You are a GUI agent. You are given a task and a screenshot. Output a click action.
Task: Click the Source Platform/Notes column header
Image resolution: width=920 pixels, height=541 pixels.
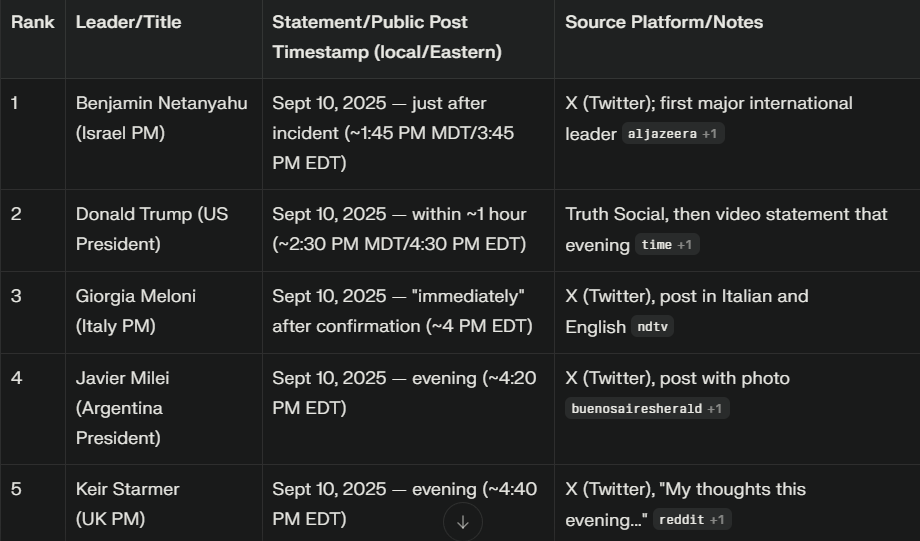664,22
